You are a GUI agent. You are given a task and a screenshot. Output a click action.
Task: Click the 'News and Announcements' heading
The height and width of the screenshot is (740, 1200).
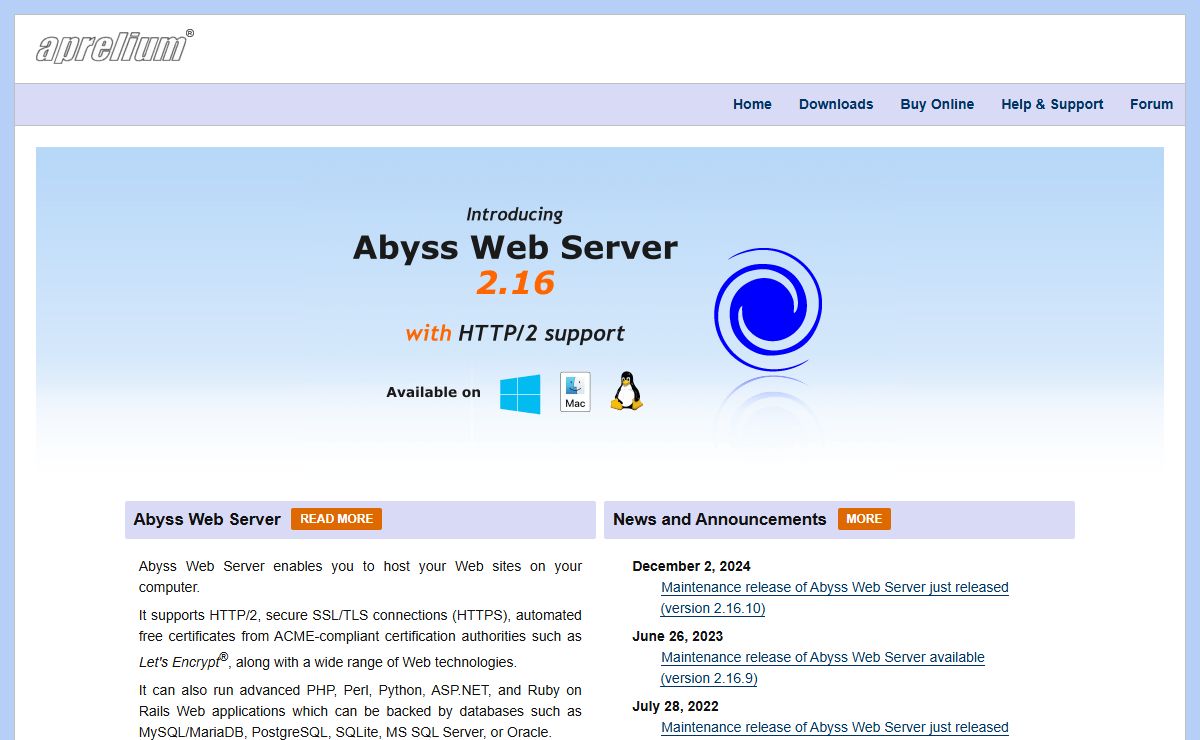[720, 519]
